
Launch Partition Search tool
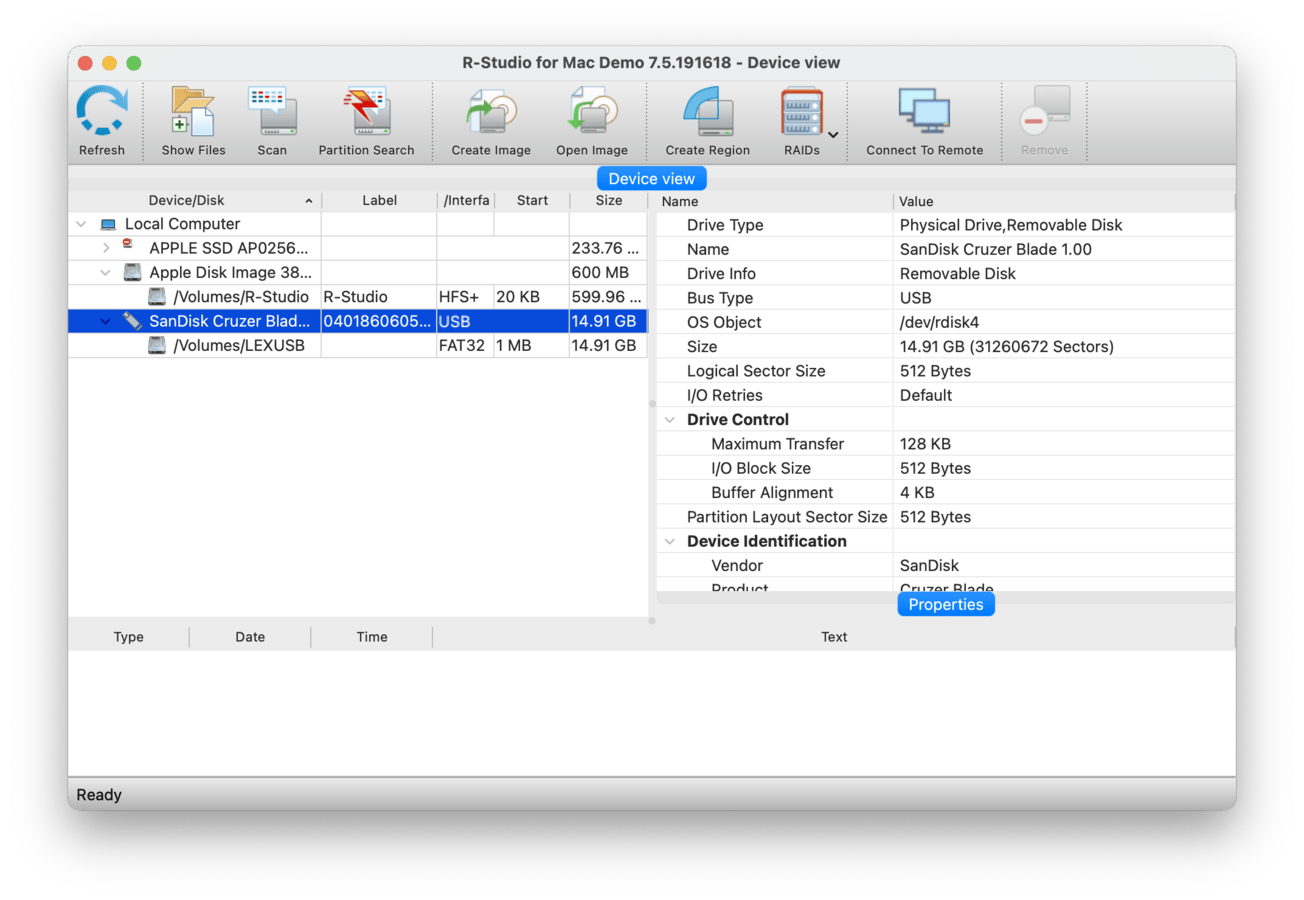click(x=366, y=112)
